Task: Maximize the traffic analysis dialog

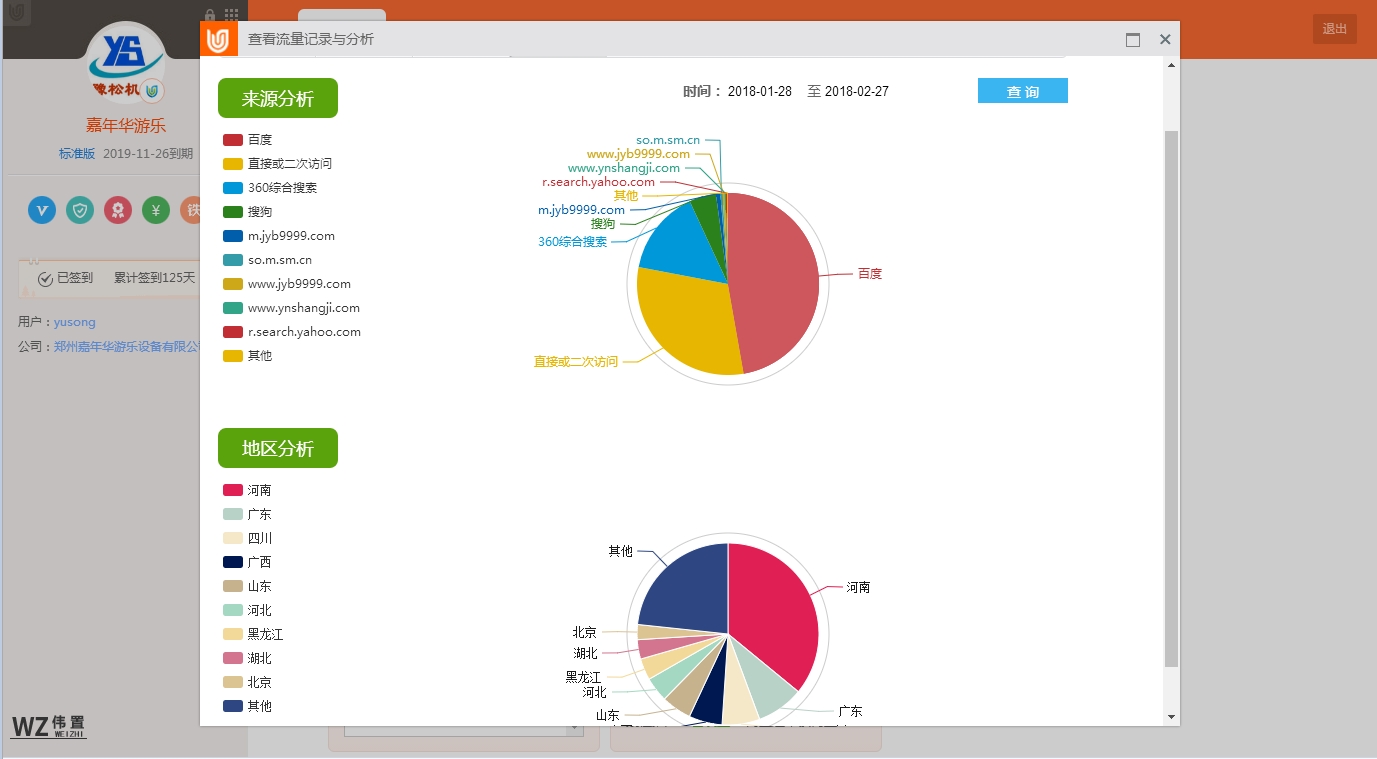Action: (x=1133, y=40)
